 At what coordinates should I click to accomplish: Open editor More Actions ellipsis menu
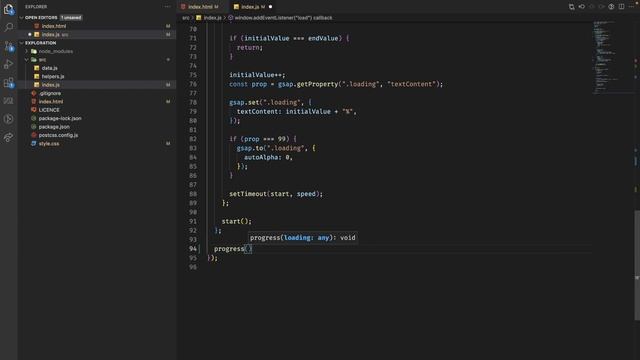[x=631, y=7]
